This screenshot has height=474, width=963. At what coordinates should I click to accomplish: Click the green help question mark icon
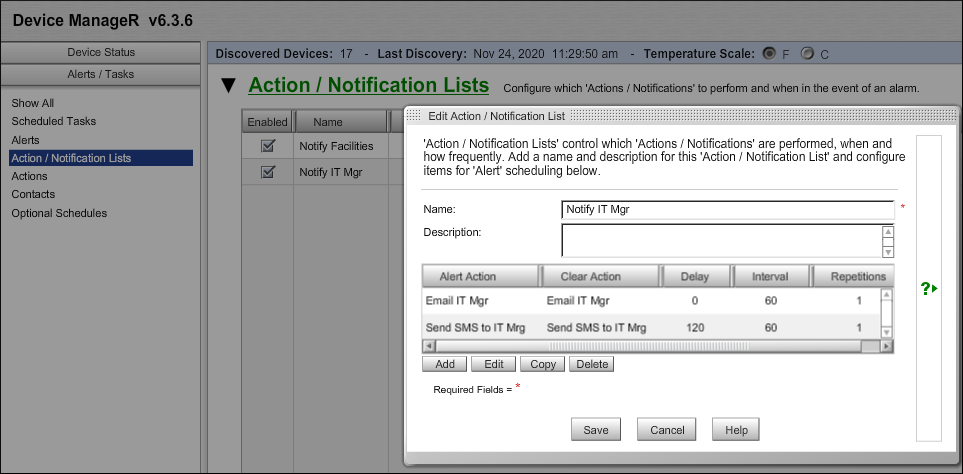pyautogui.click(x=929, y=289)
